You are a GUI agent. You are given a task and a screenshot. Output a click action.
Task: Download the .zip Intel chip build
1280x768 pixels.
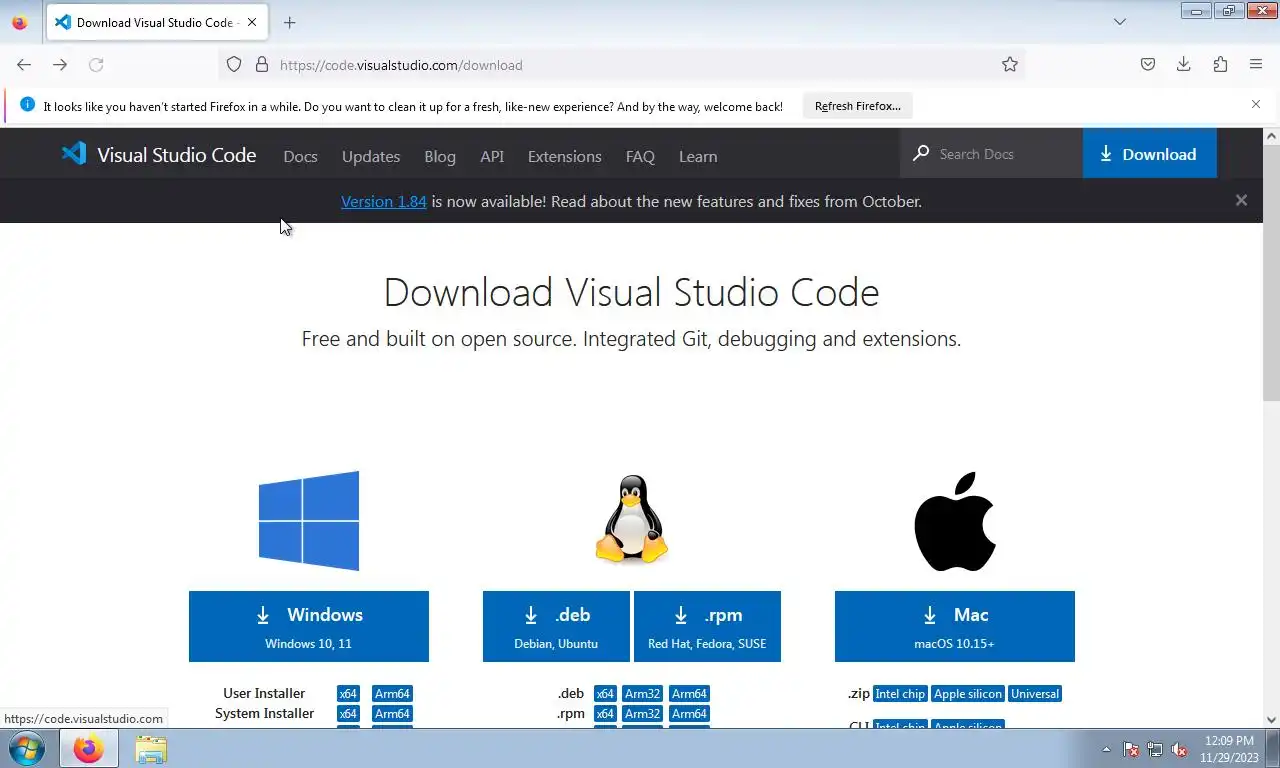click(900, 694)
